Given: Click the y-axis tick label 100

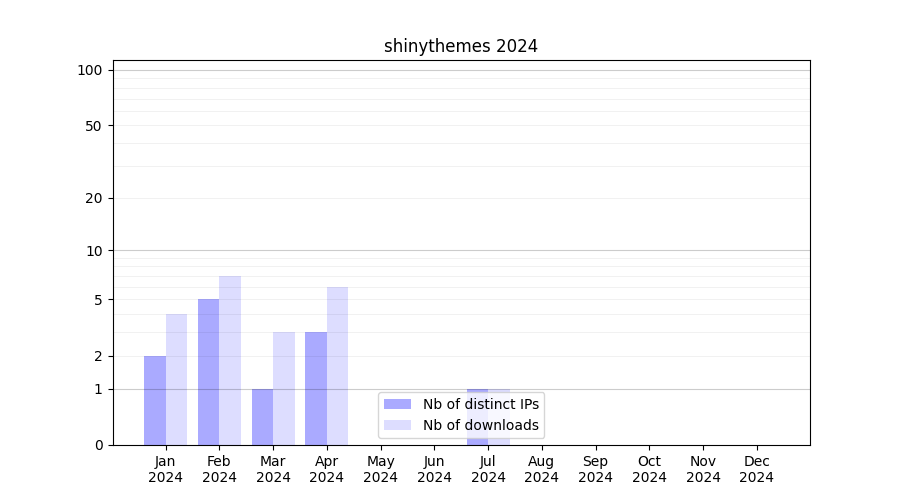Looking at the screenshot, I should 90,70.
